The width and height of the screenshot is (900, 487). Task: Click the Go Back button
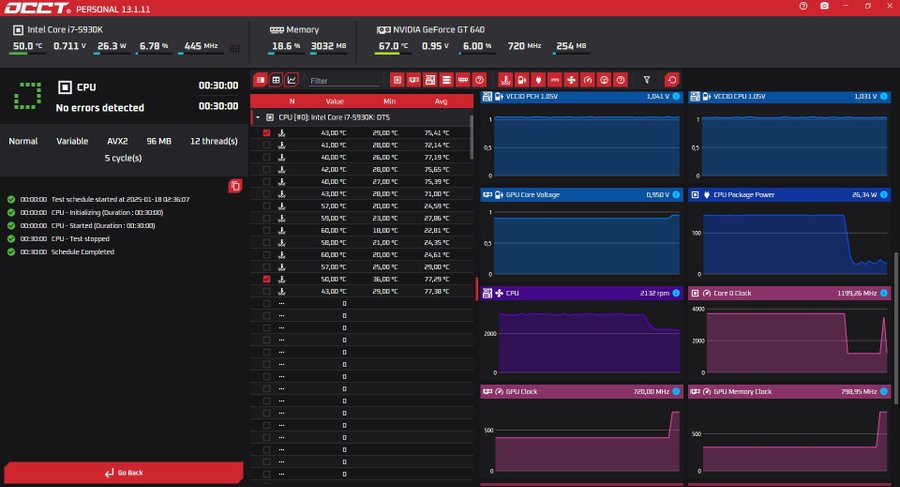(123, 473)
